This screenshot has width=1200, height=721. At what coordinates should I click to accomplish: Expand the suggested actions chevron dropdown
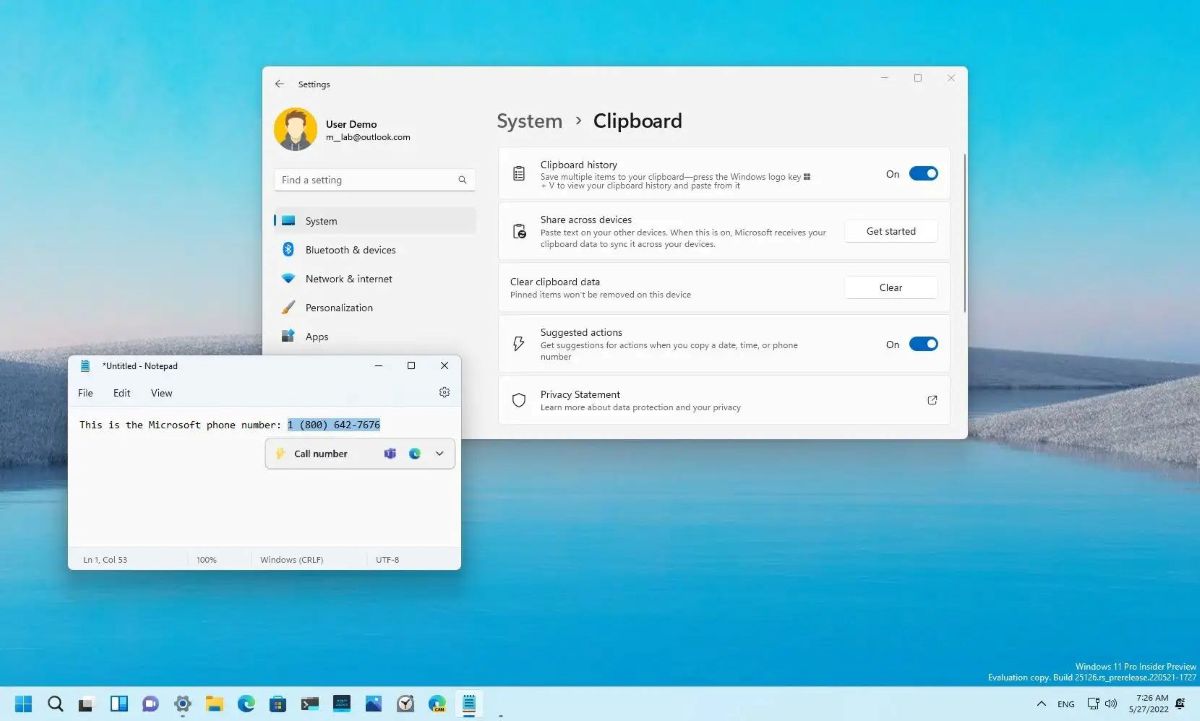point(439,454)
